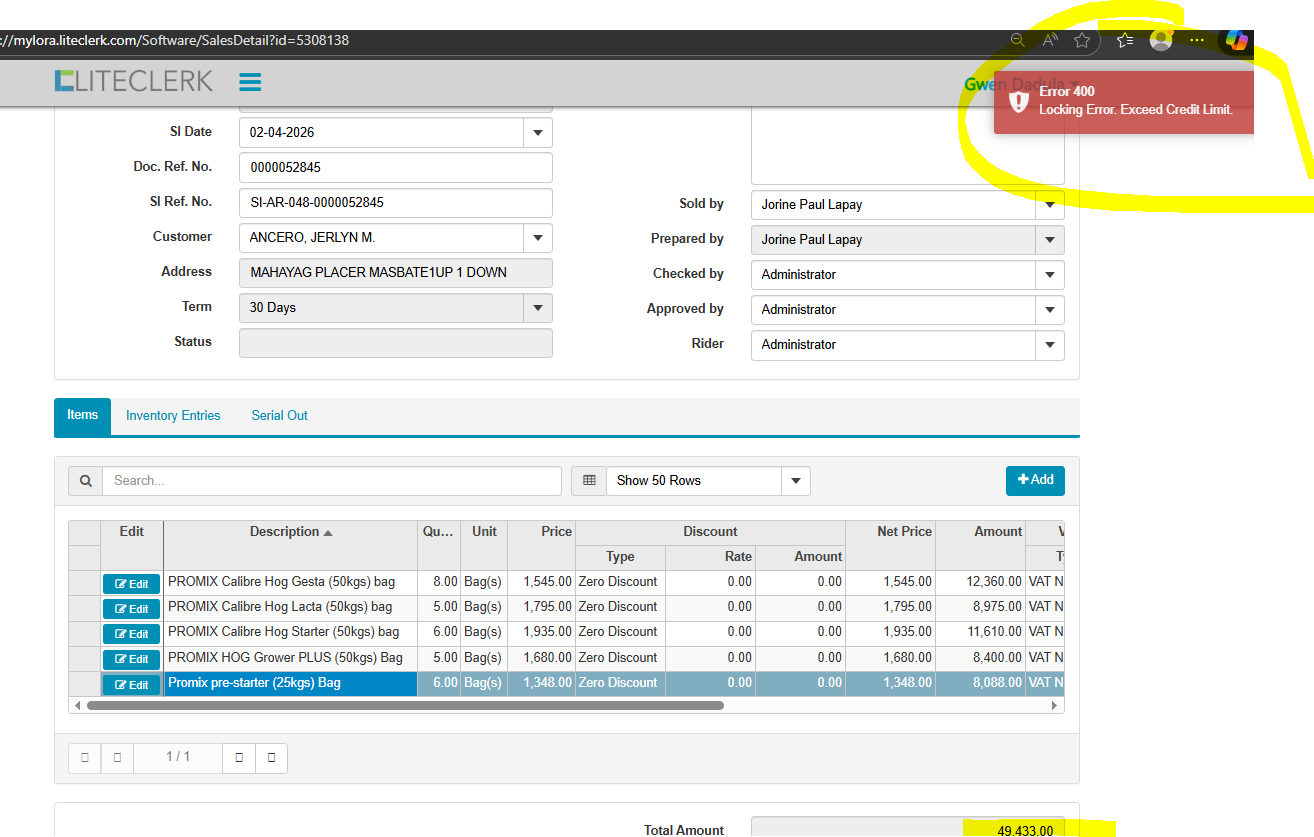Expand the SI Date dropdown
Image resolution: width=1314 pixels, height=837 pixels.
pyautogui.click(x=537, y=133)
